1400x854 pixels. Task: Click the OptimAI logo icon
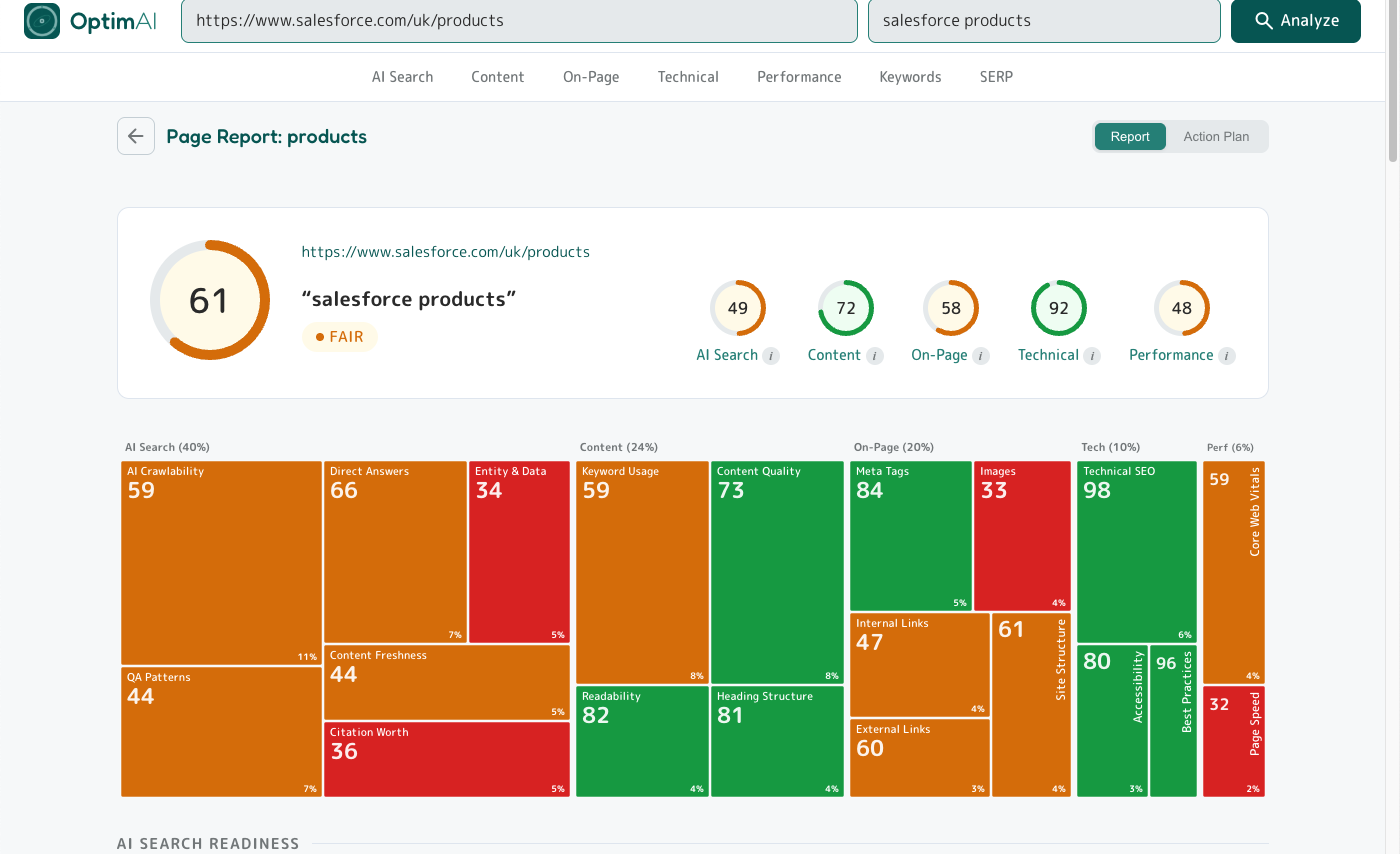[42, 21]
